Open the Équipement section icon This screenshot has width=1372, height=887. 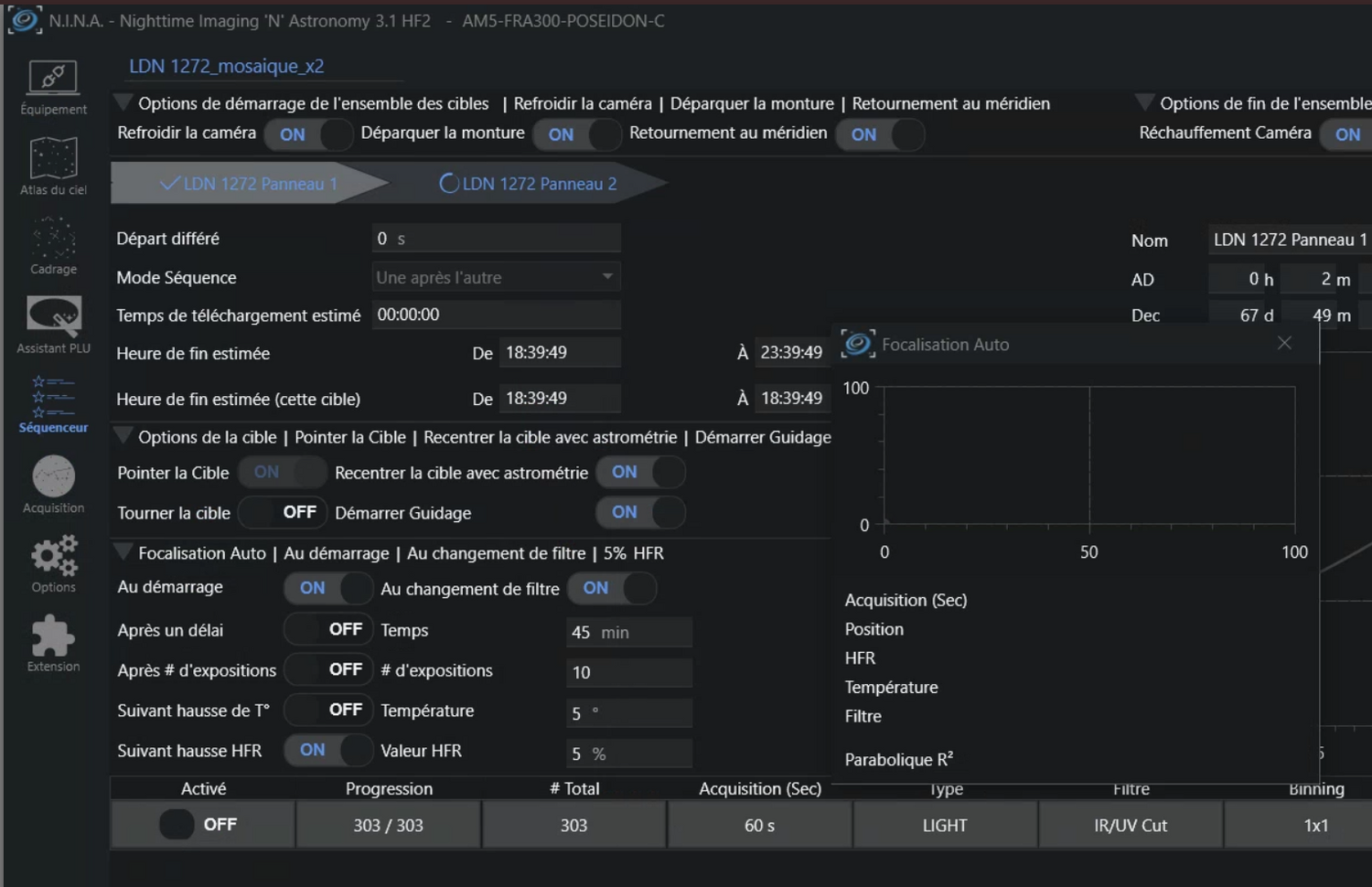[53, 80]
